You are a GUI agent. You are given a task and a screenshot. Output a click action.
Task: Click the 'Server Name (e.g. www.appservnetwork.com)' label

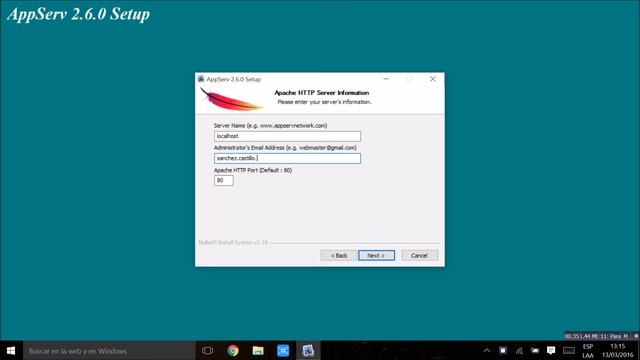click(270, 125)
